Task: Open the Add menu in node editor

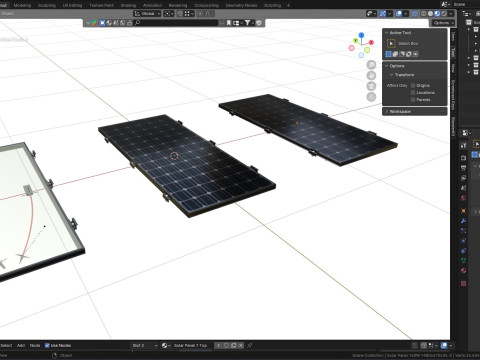Action: point(21,345)
